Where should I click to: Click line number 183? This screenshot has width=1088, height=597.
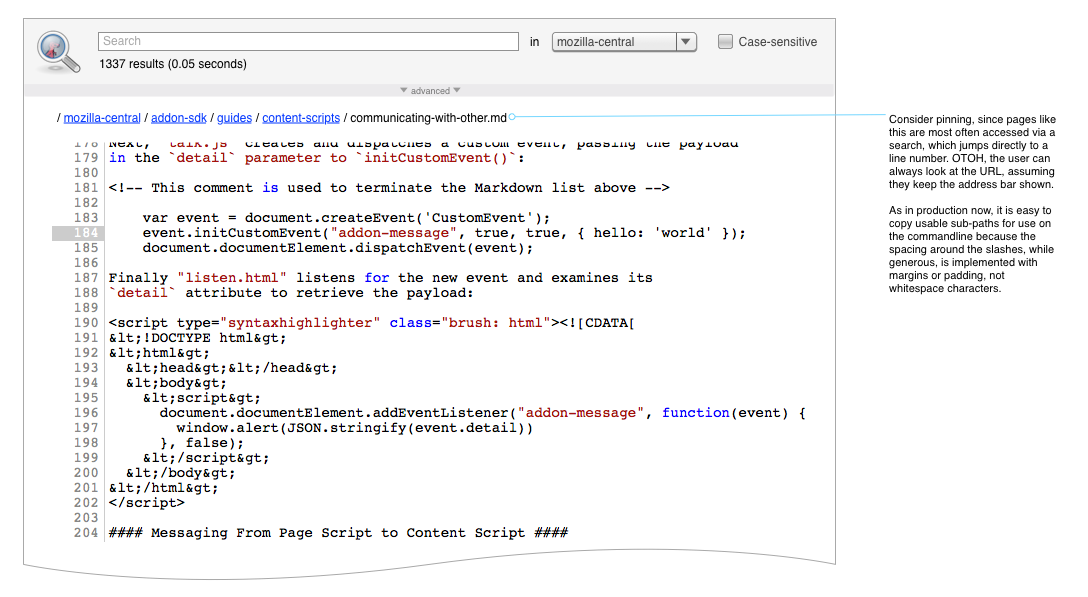[86, 218]
